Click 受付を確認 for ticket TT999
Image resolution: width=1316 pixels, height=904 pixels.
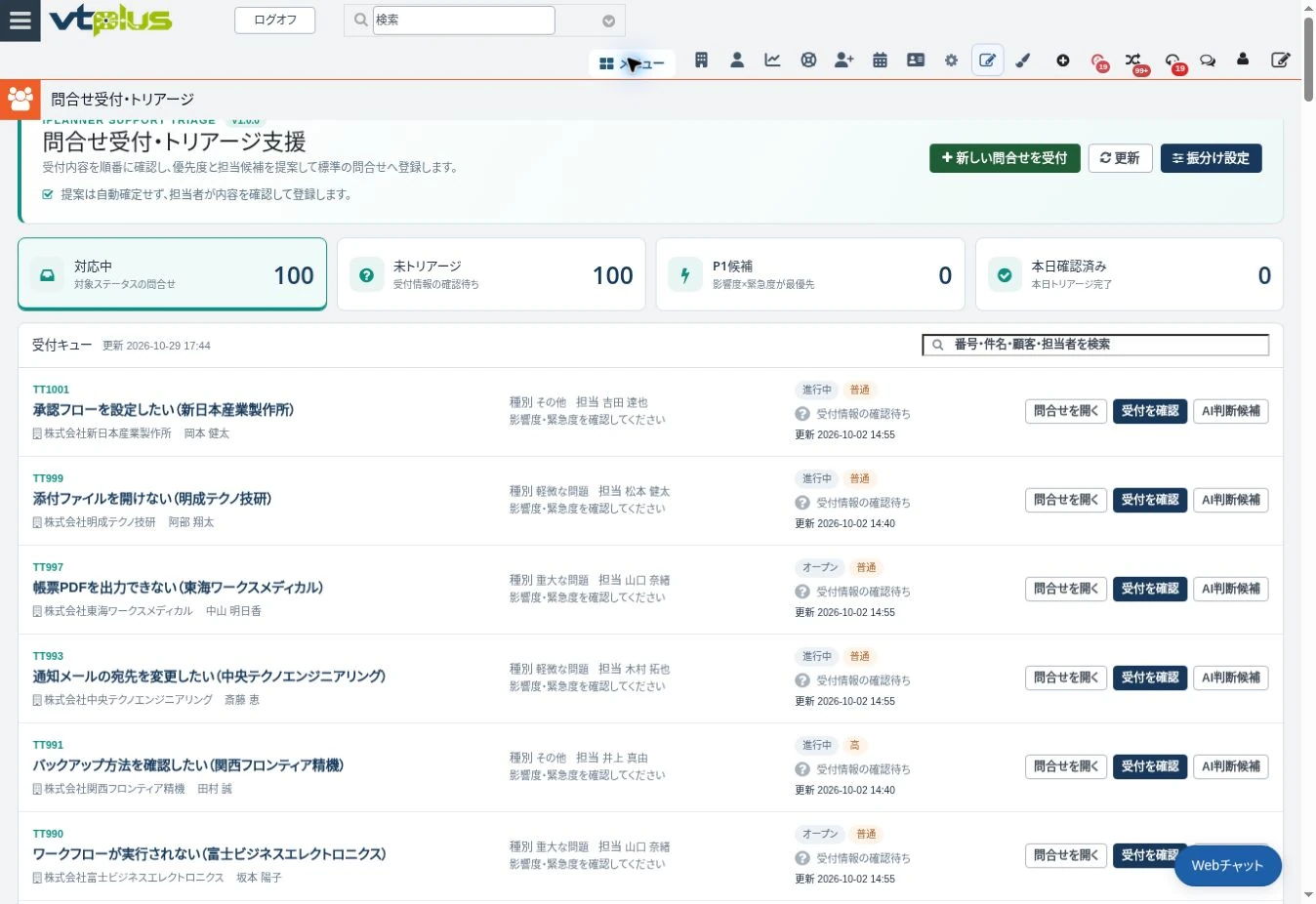tap(1150, 500)
